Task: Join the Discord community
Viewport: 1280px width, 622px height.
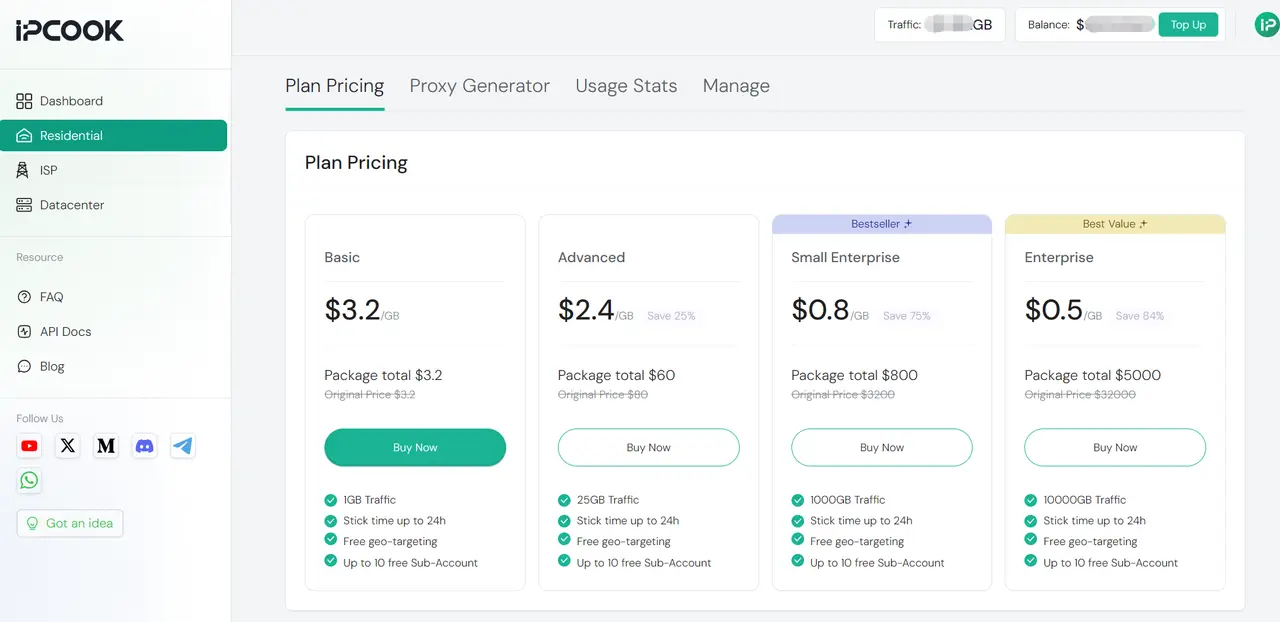Action: (144, 446)
